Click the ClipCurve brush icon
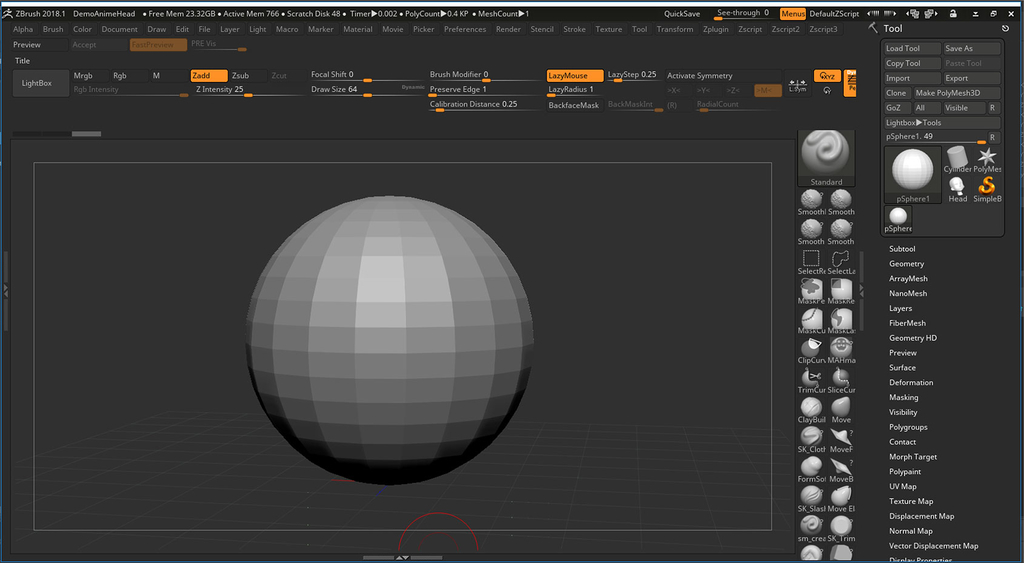 pos(811,348)
